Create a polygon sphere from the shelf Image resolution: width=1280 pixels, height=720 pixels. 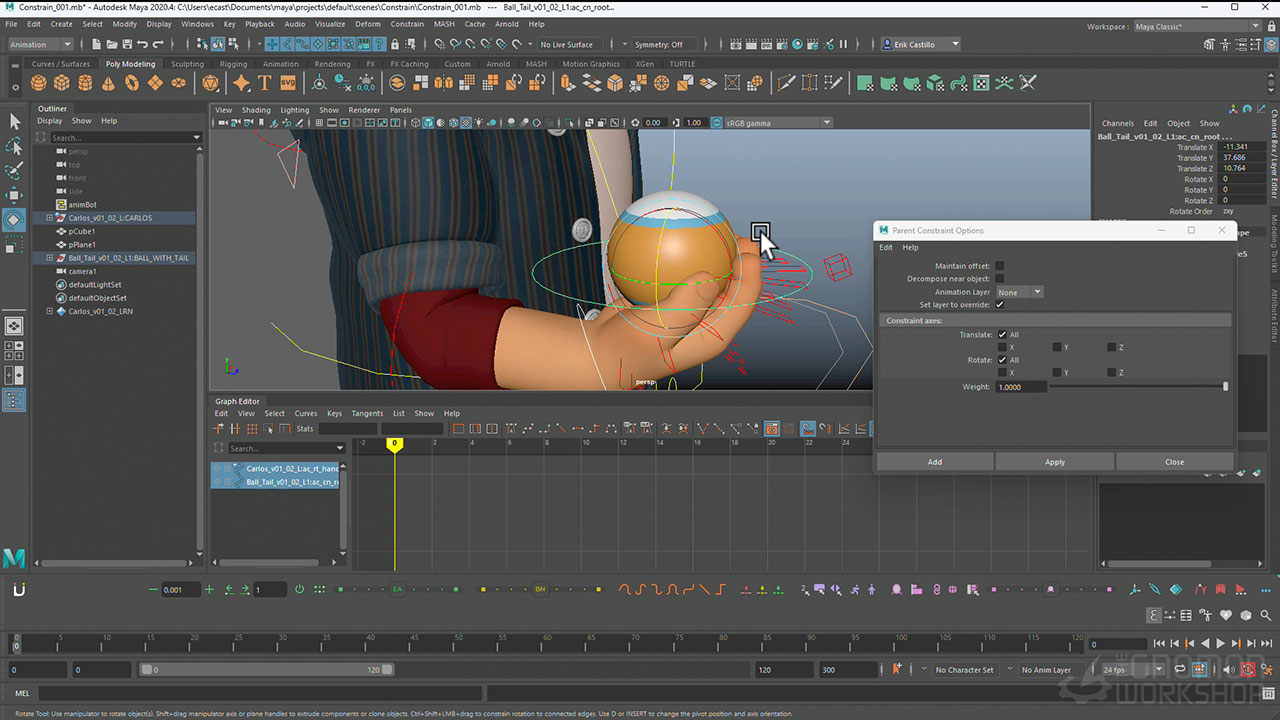tap(39, 83)
